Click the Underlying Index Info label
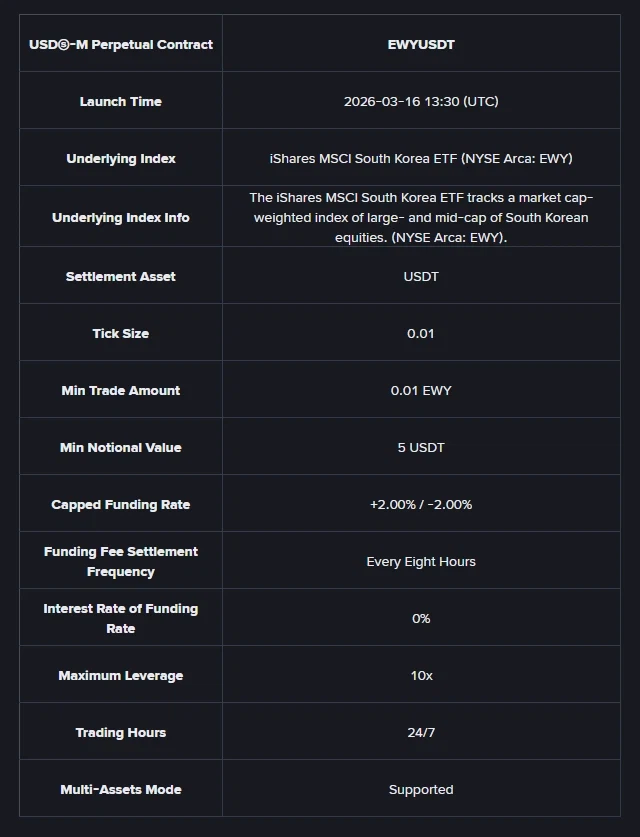The height and width of the screenshot is (837, 640). click(x=121, y=217)
